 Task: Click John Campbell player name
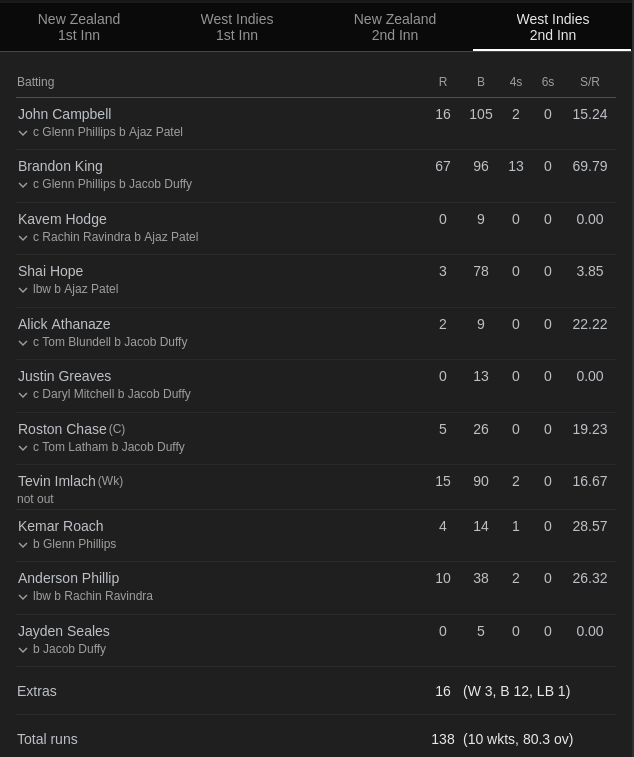point(64,114)
